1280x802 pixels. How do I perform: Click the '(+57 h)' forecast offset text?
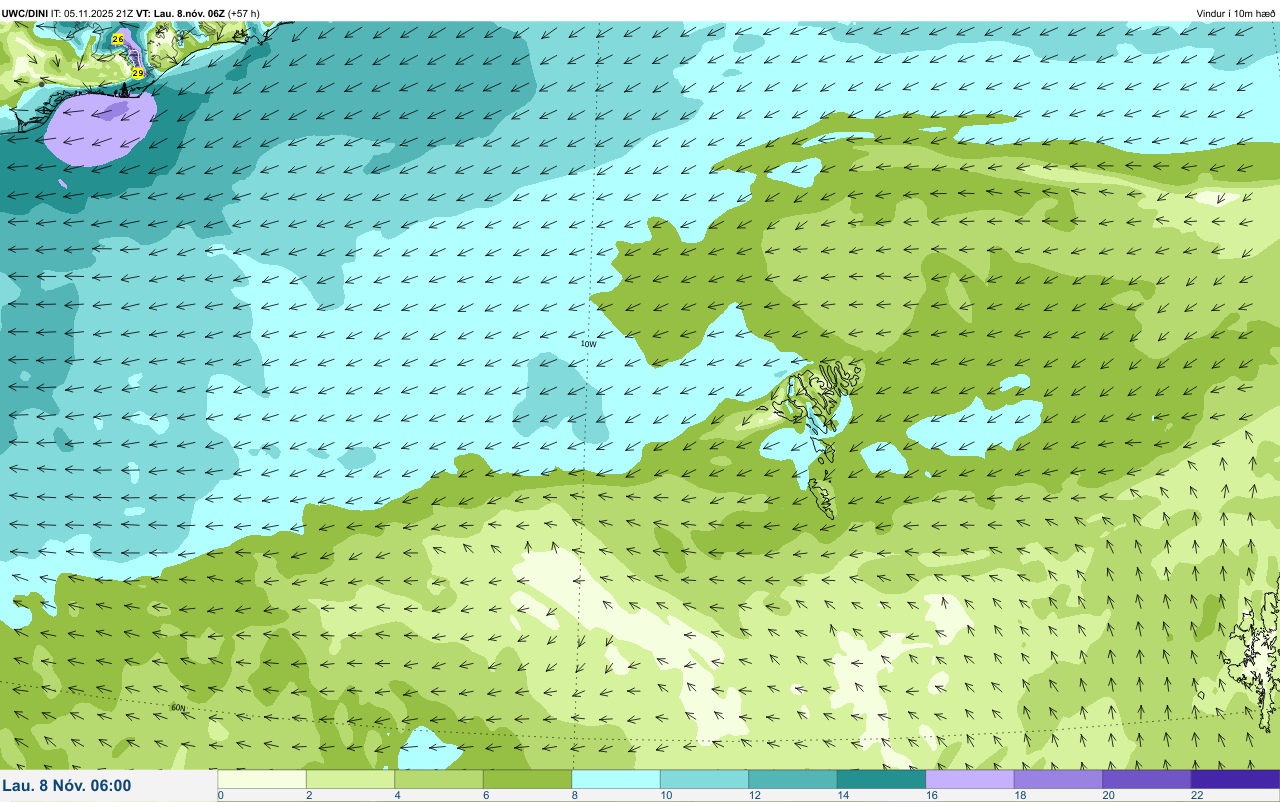(244, 13)
